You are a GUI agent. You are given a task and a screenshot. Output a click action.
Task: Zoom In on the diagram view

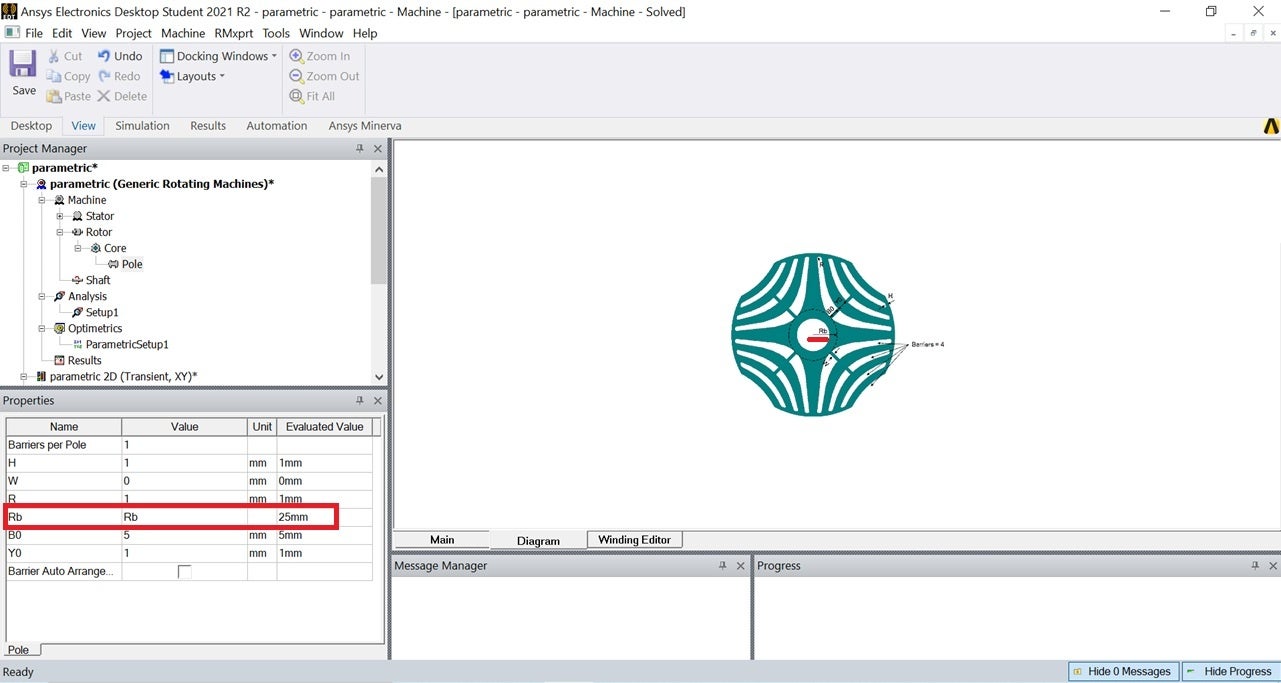pyautogui.click(x=320, y=56)
